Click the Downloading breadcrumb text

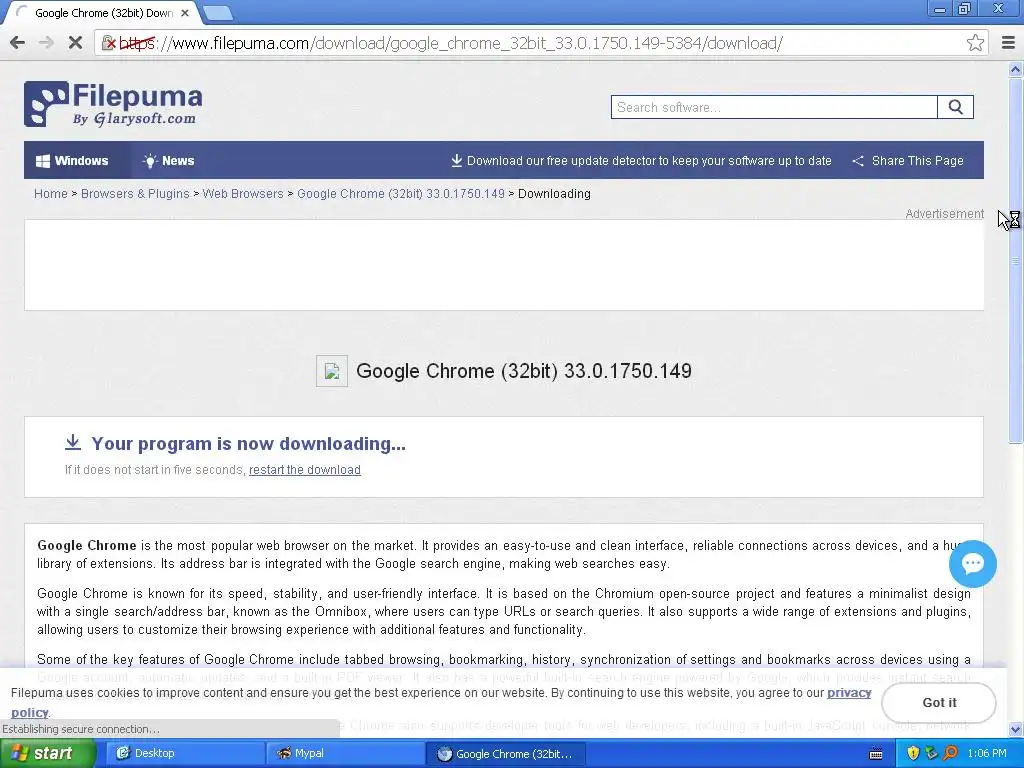click(554, 194)
